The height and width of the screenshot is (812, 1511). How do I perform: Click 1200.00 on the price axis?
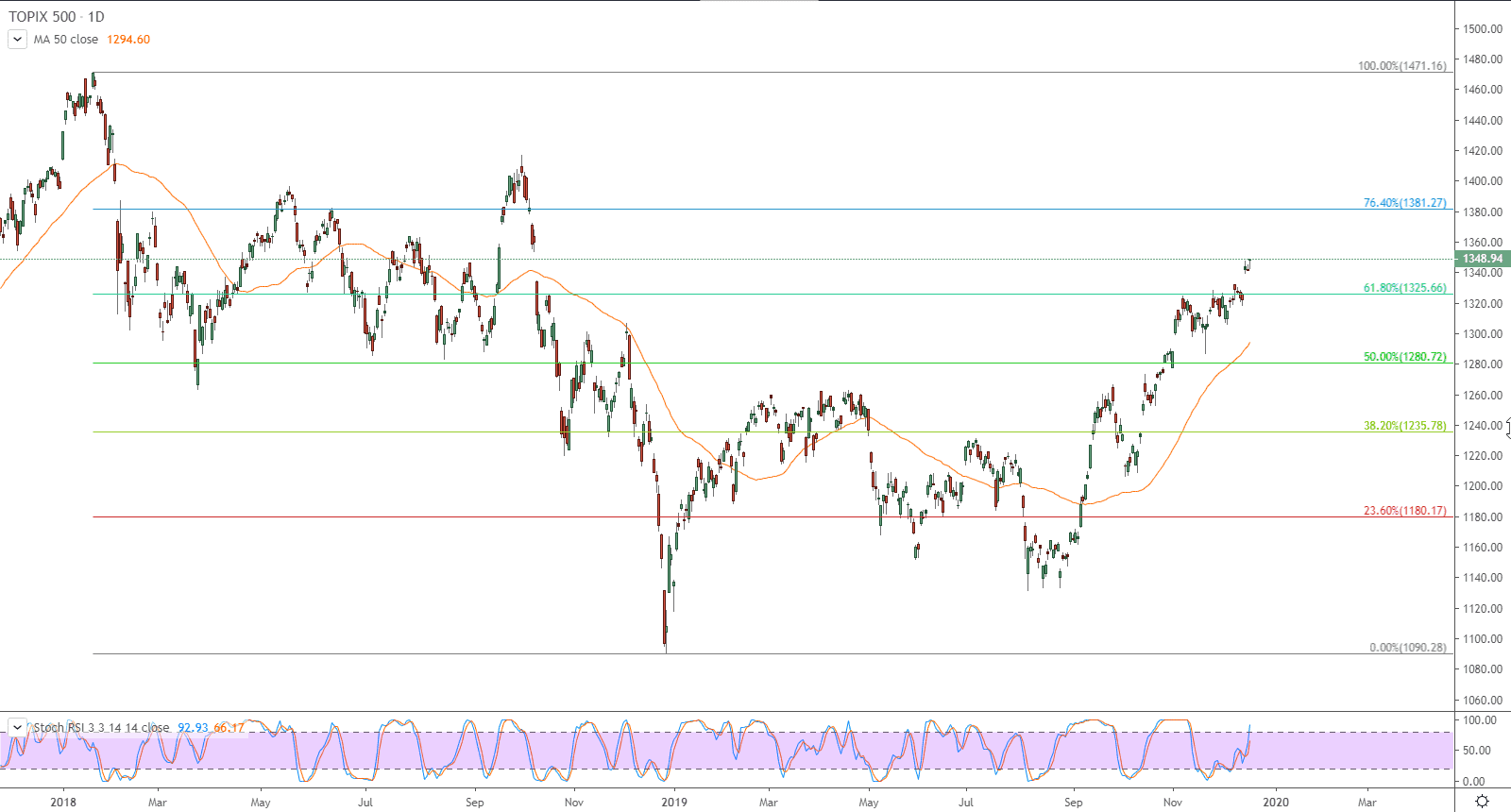pos(1483,486)
